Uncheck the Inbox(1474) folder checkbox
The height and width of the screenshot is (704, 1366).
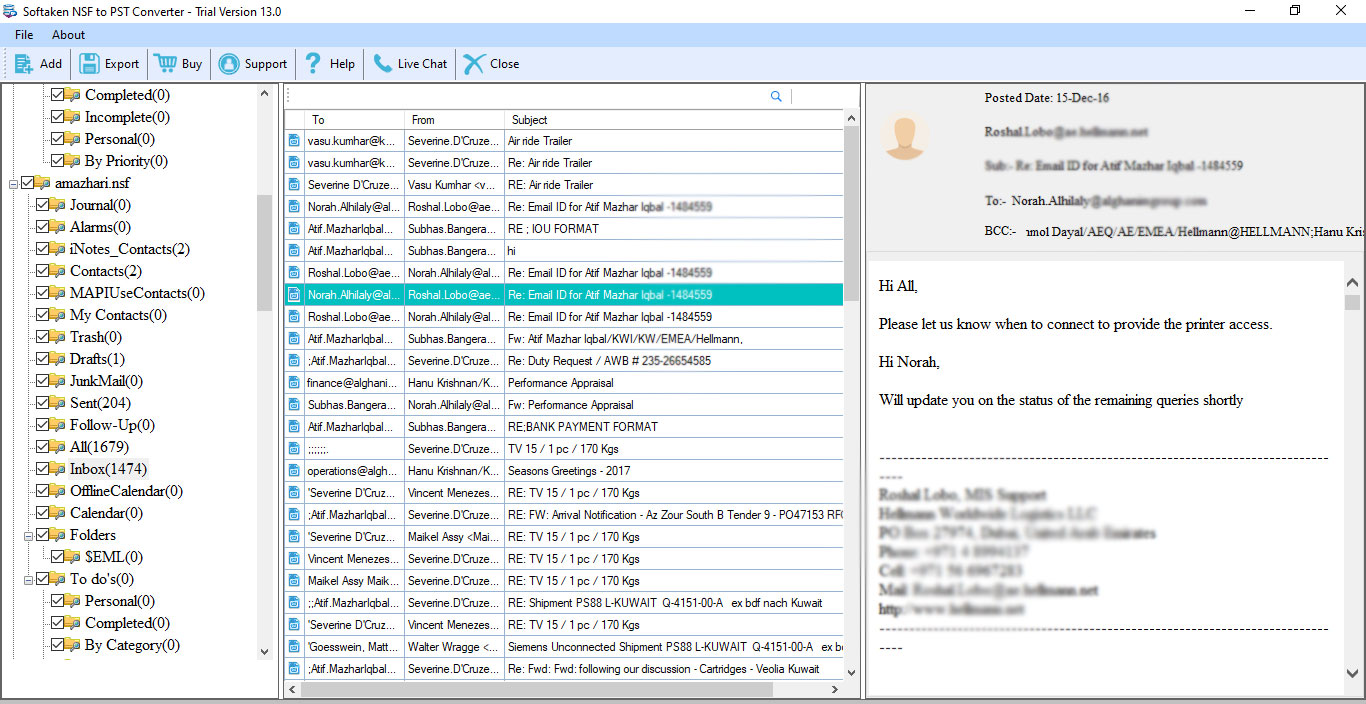point(43,469)
